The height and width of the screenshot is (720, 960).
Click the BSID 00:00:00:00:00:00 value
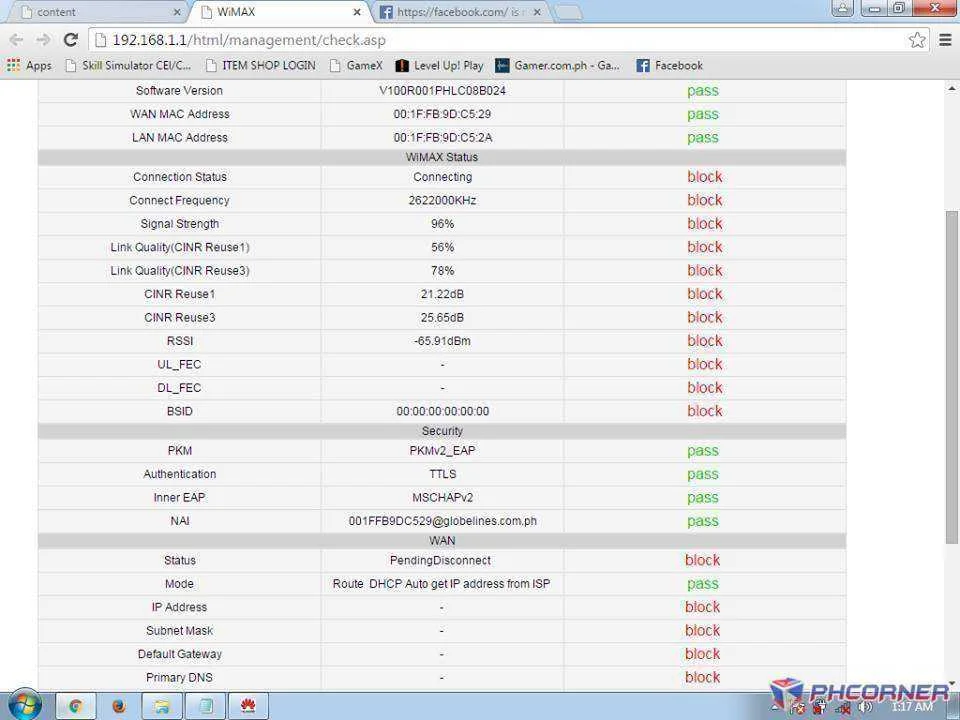[442, 411]
